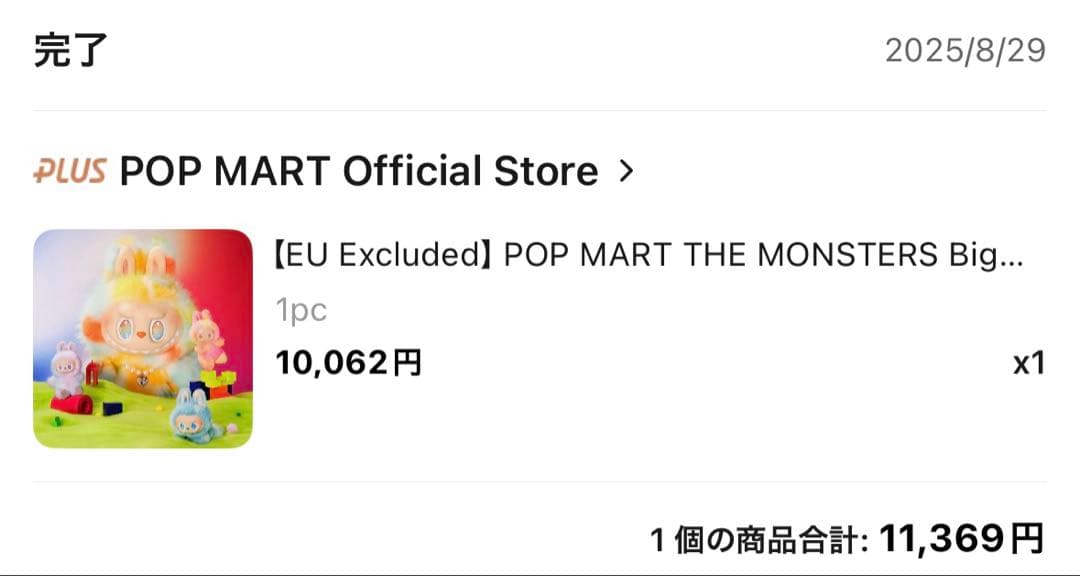Click the order date 2025/8/29
Screen dimensions: 1080x576
tap(965, 51)
